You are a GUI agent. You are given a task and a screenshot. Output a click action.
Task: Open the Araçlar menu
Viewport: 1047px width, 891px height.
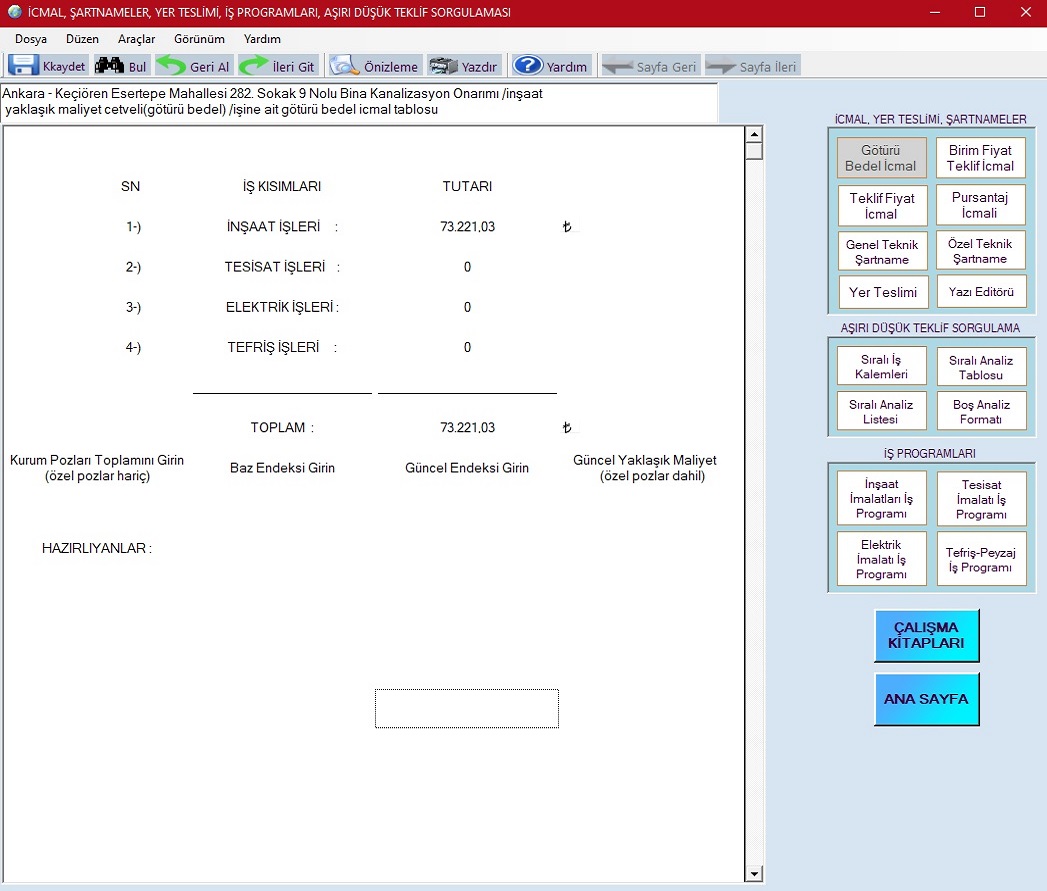pyautogui.click(x=136, y=39)
